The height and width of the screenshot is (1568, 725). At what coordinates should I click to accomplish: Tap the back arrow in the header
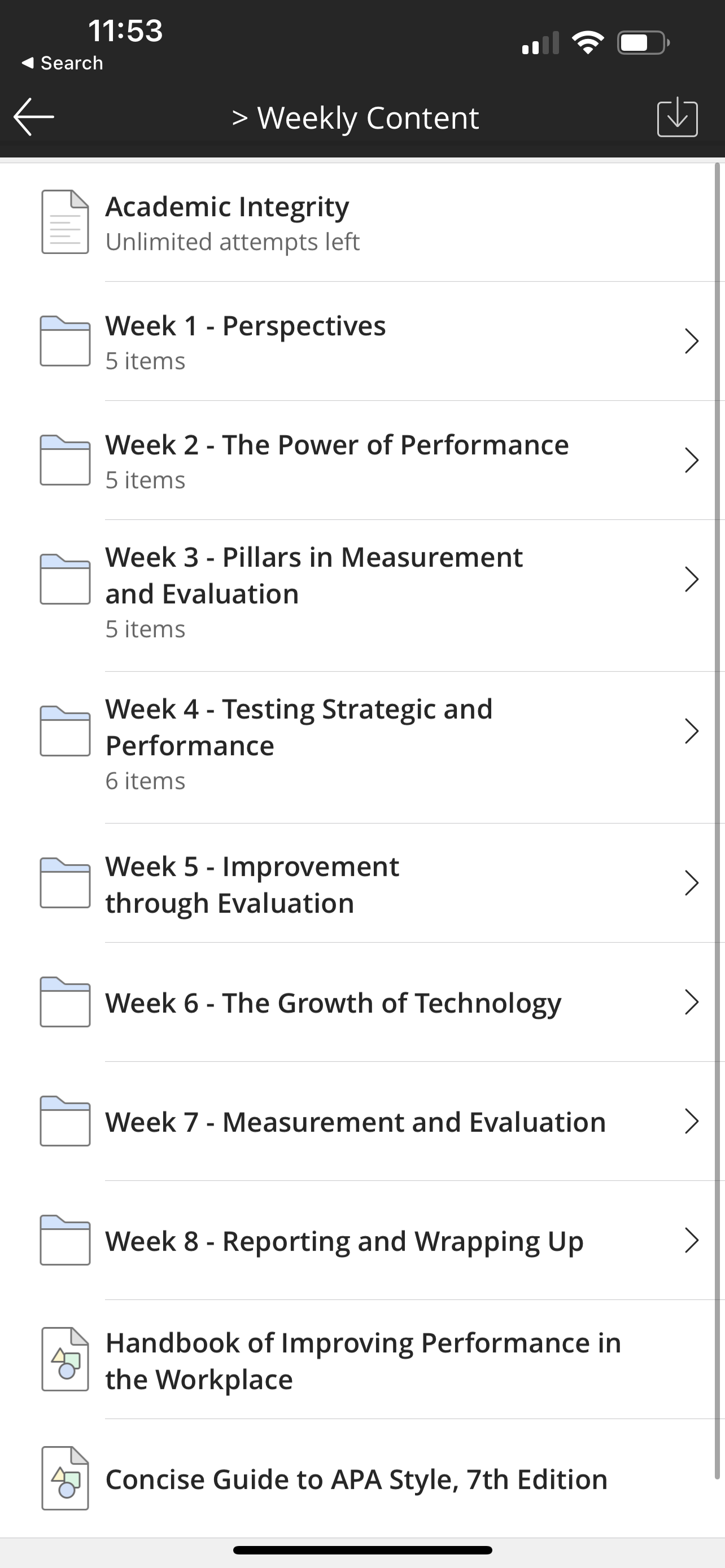[33, 117]
